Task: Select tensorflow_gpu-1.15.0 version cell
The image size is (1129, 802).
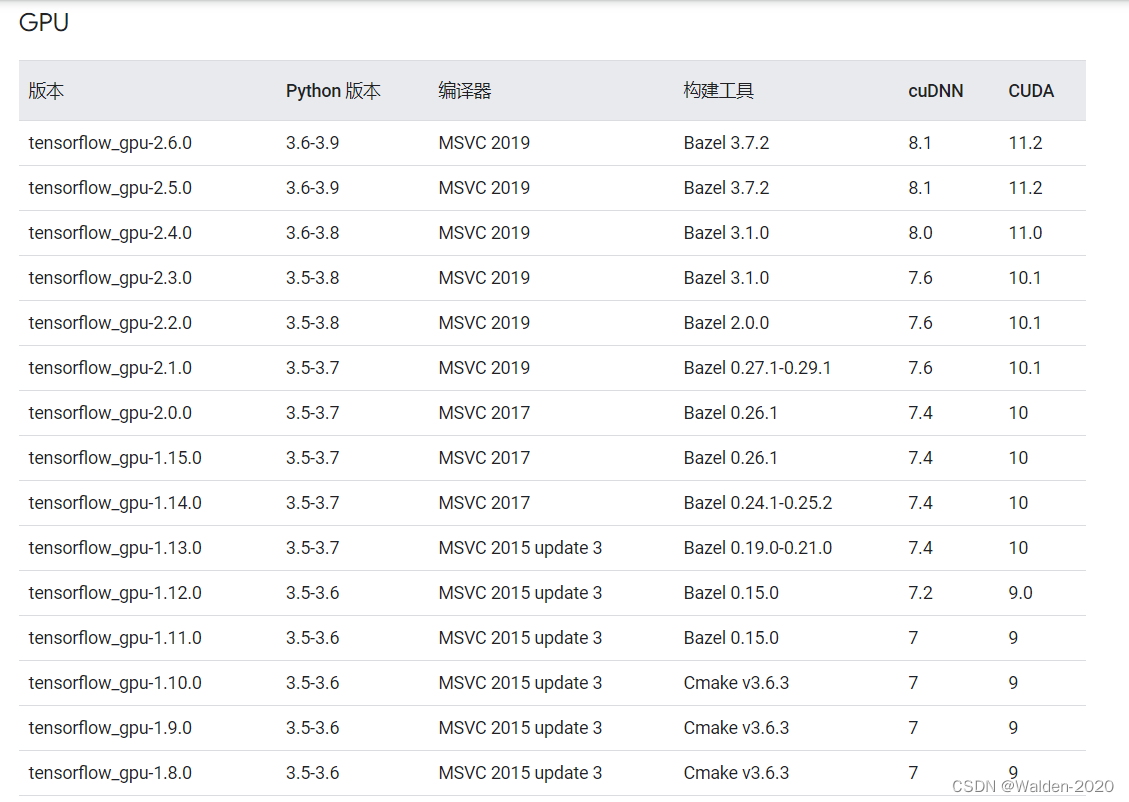Action: tap(115, 458)
